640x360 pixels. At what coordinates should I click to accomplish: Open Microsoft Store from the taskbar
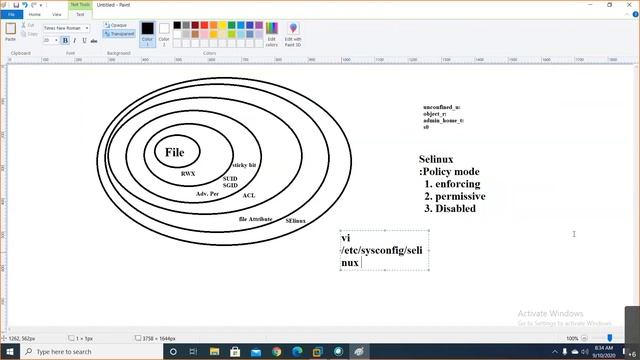pos(235,351)
